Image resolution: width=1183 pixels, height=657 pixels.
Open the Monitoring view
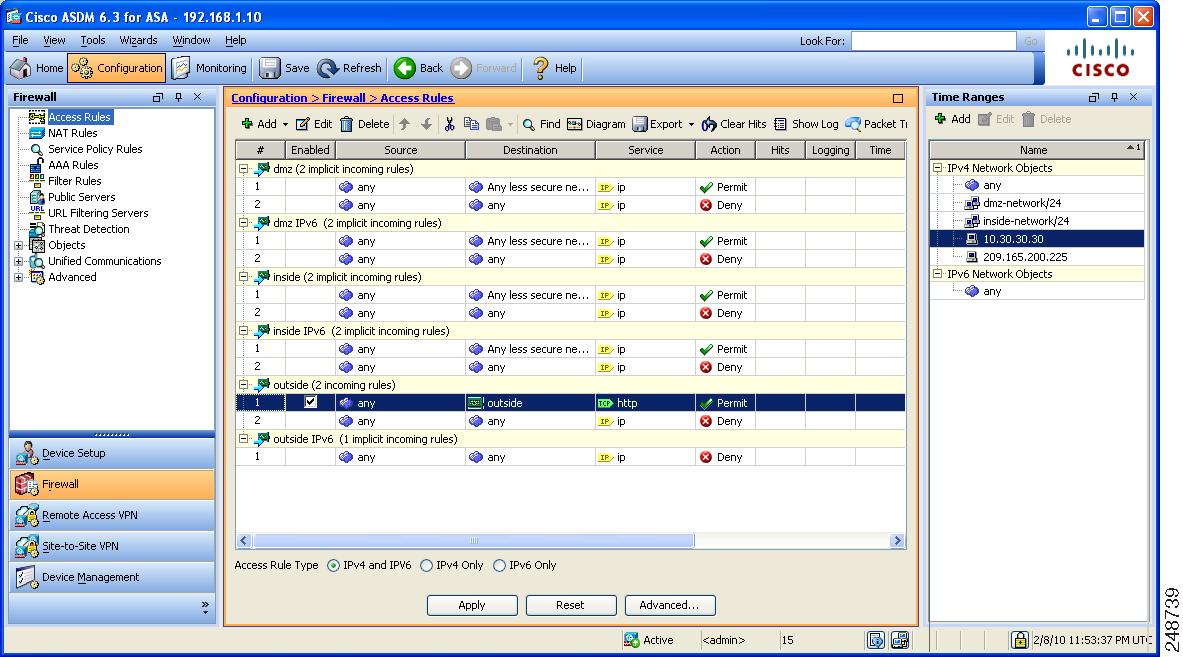[x=209, y=68]
